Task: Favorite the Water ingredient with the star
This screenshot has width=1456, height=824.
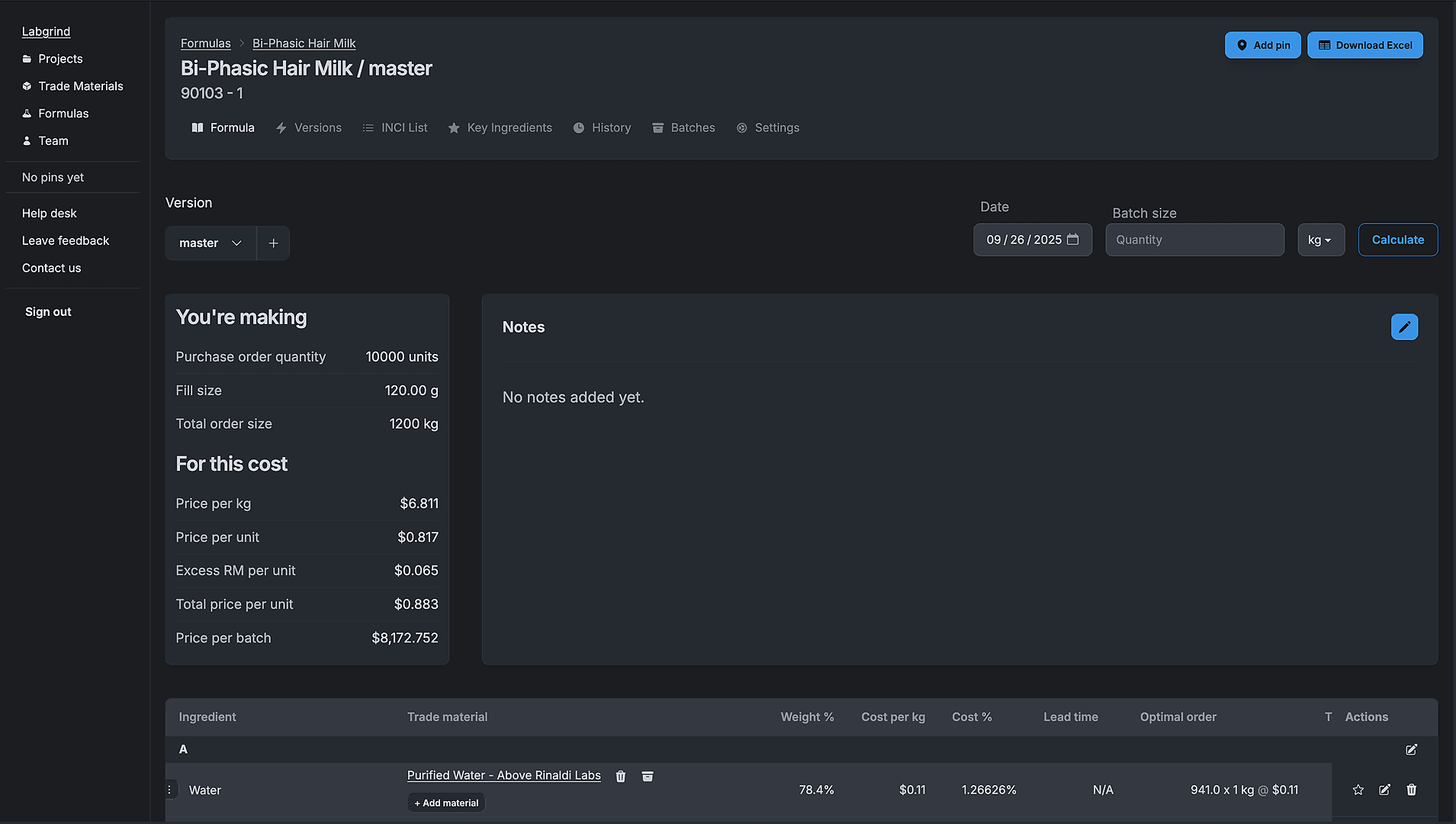Action: coord(1358,790)
